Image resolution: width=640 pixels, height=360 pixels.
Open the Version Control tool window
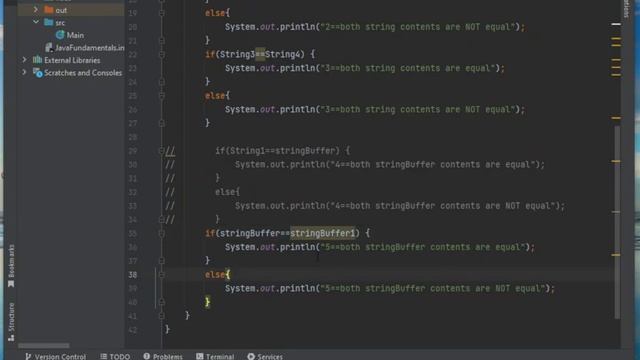(x=56, y=356)
